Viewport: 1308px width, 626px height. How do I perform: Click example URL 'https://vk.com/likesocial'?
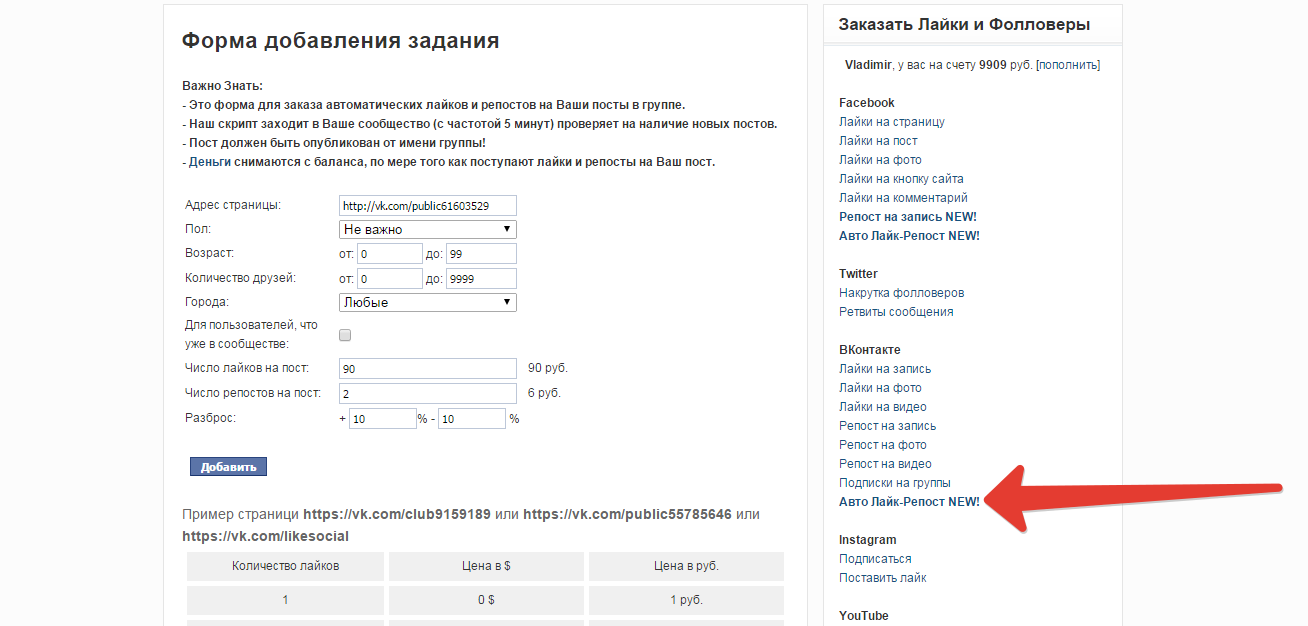point(265,537)
